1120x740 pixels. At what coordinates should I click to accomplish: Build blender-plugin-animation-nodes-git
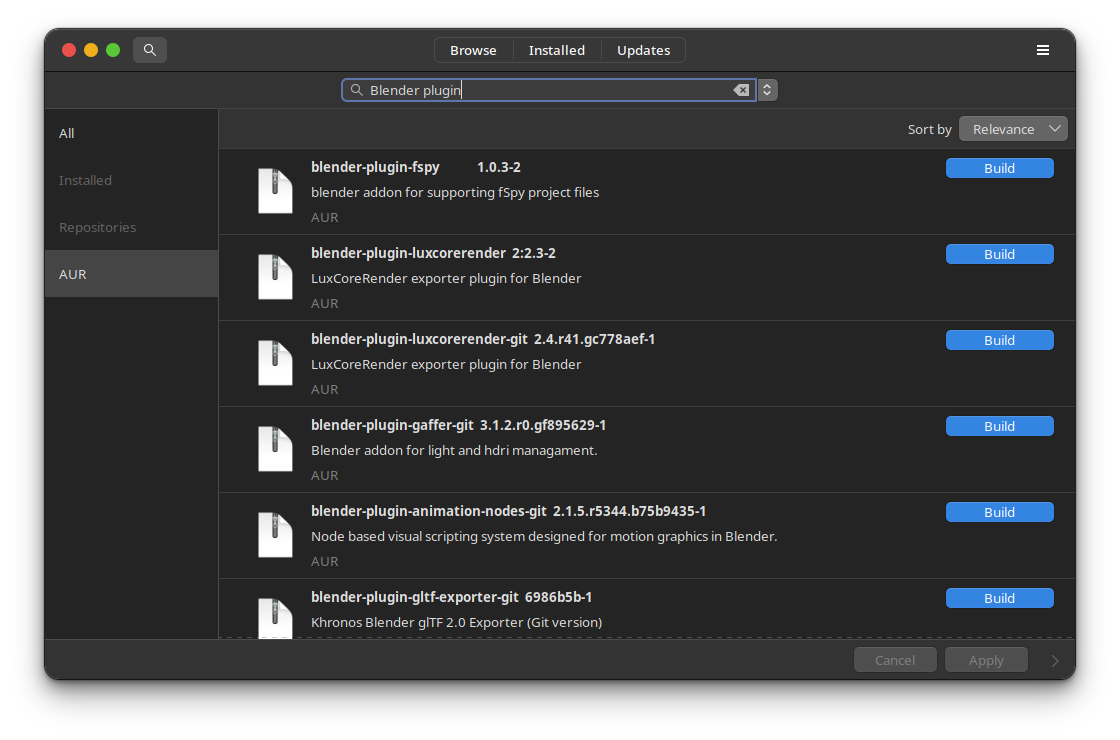[999, 512]
